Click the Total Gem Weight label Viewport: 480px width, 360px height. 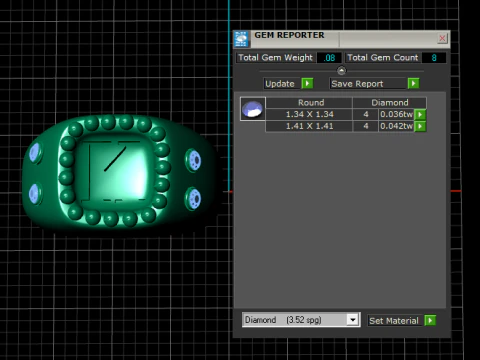[x=276, y=58]
